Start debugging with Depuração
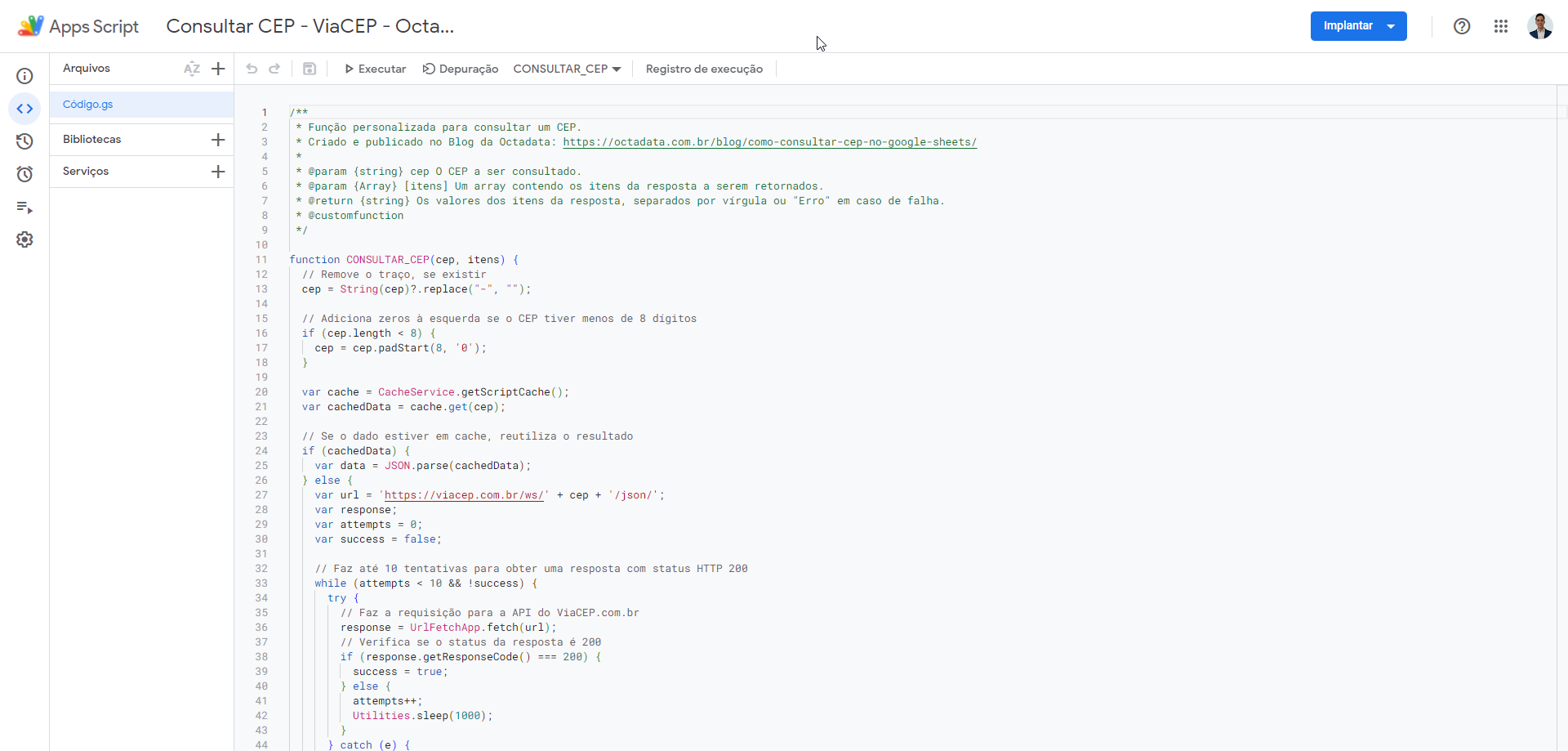 point(461,69)
